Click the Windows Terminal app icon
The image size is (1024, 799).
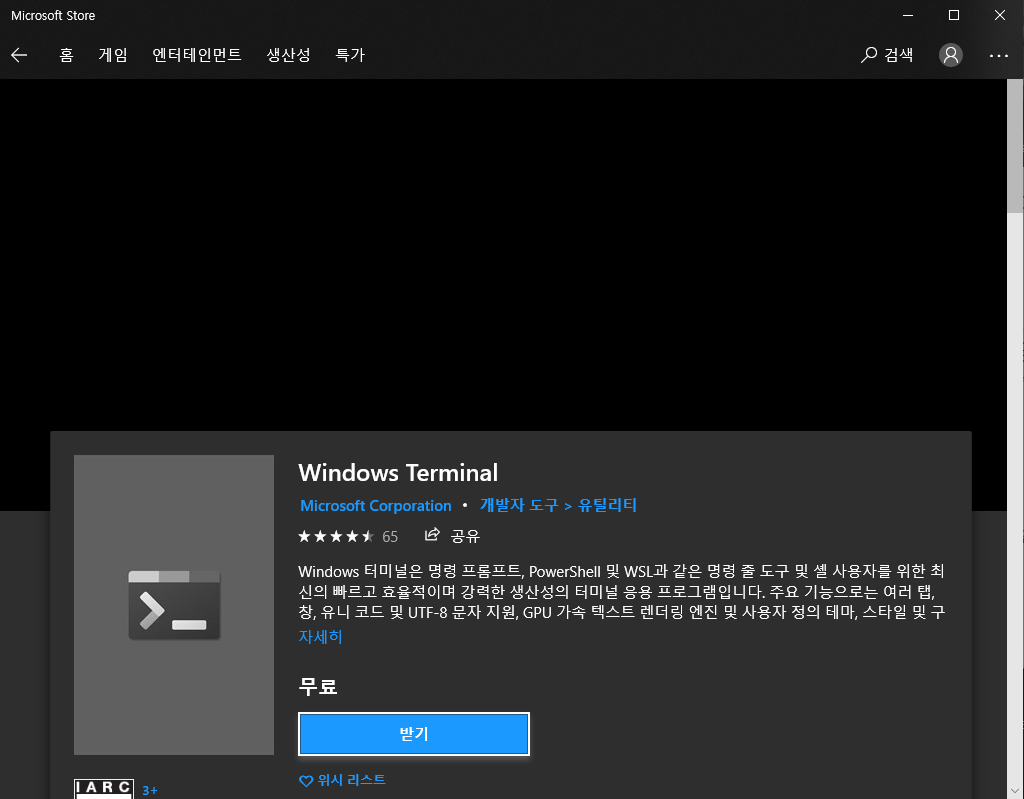[174, 605]
